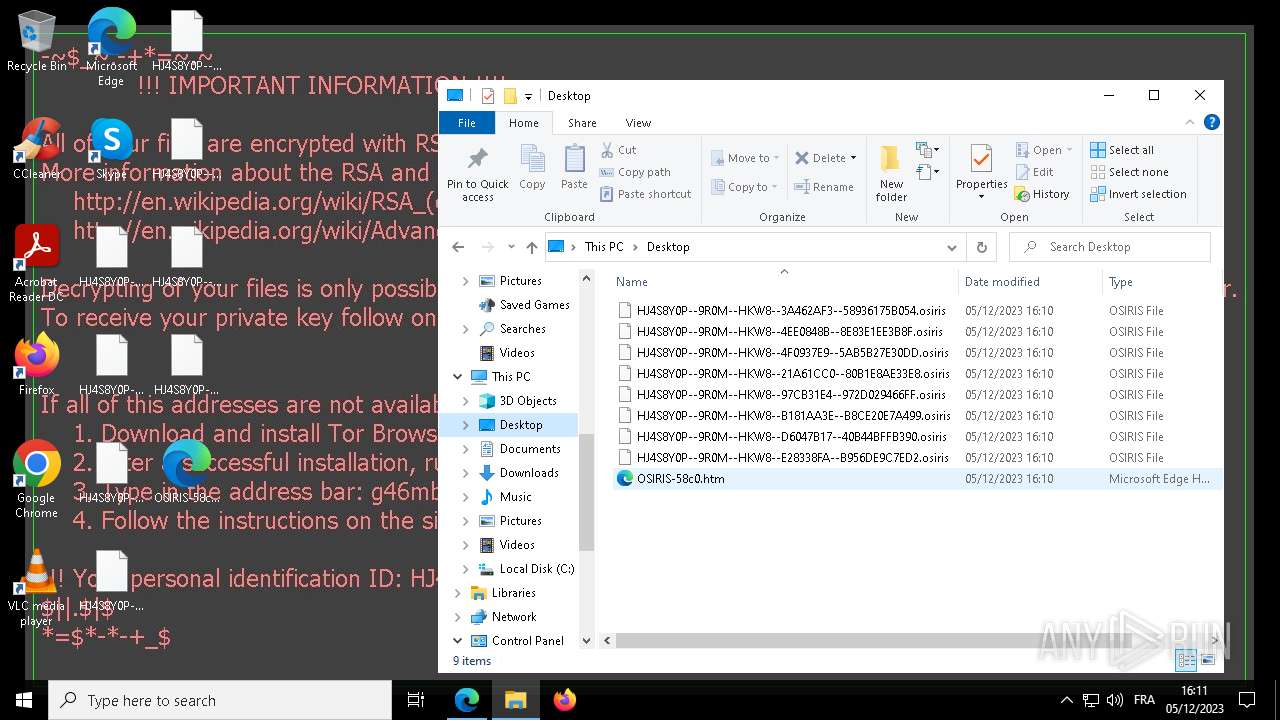This screenshot has width=1280, height=720.
Task: Select Downloads in navigation tree
Action: (529, 473)
